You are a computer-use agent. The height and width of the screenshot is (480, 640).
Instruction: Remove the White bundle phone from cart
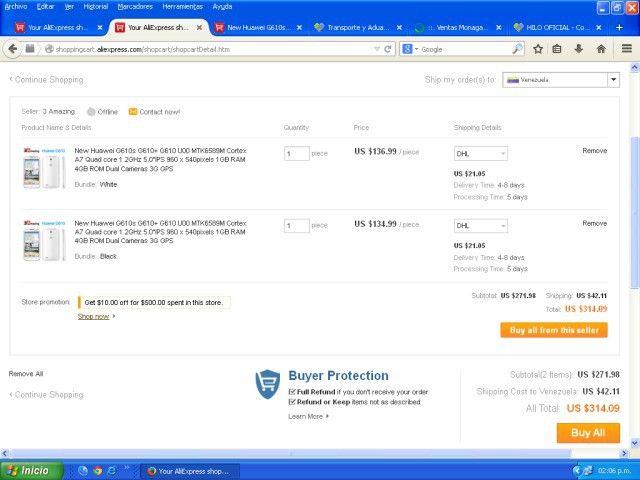(x=595, y=151)
